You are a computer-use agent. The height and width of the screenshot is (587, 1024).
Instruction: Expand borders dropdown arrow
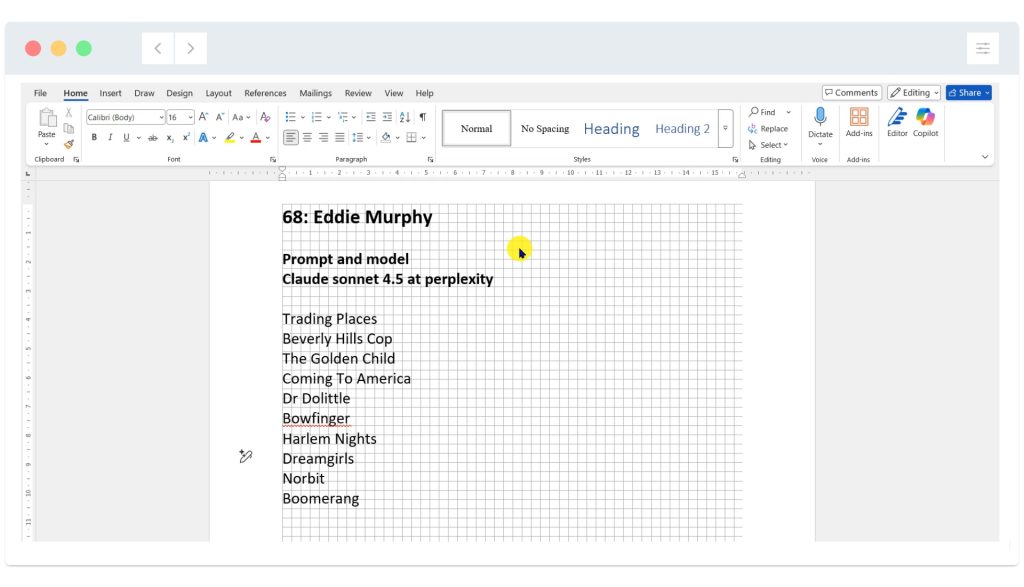[x=424, y=138]
